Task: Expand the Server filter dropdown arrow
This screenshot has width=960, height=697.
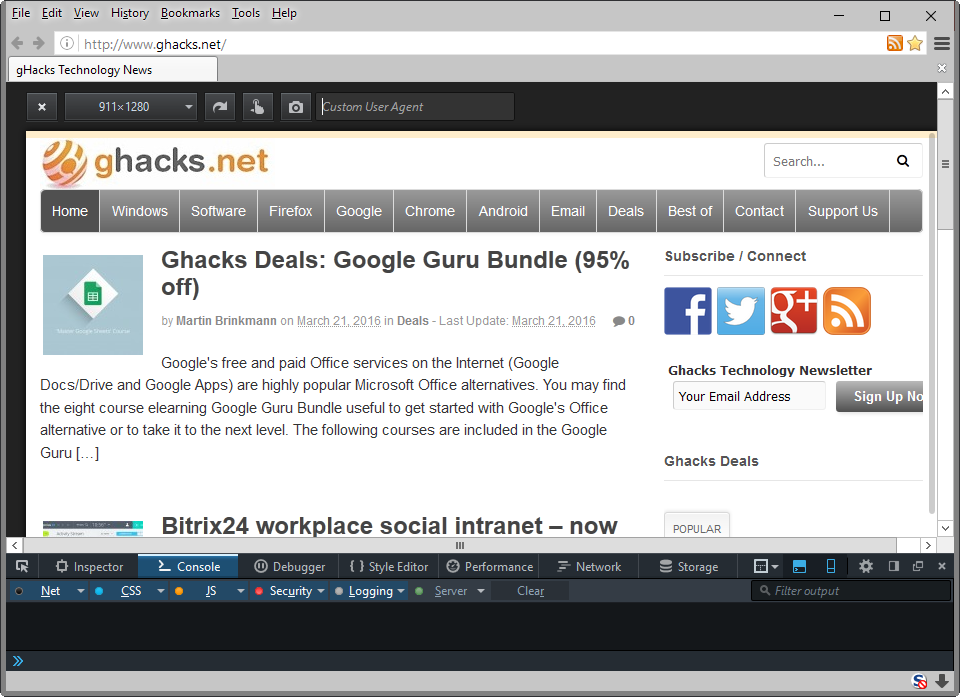Action: point(481,591)
